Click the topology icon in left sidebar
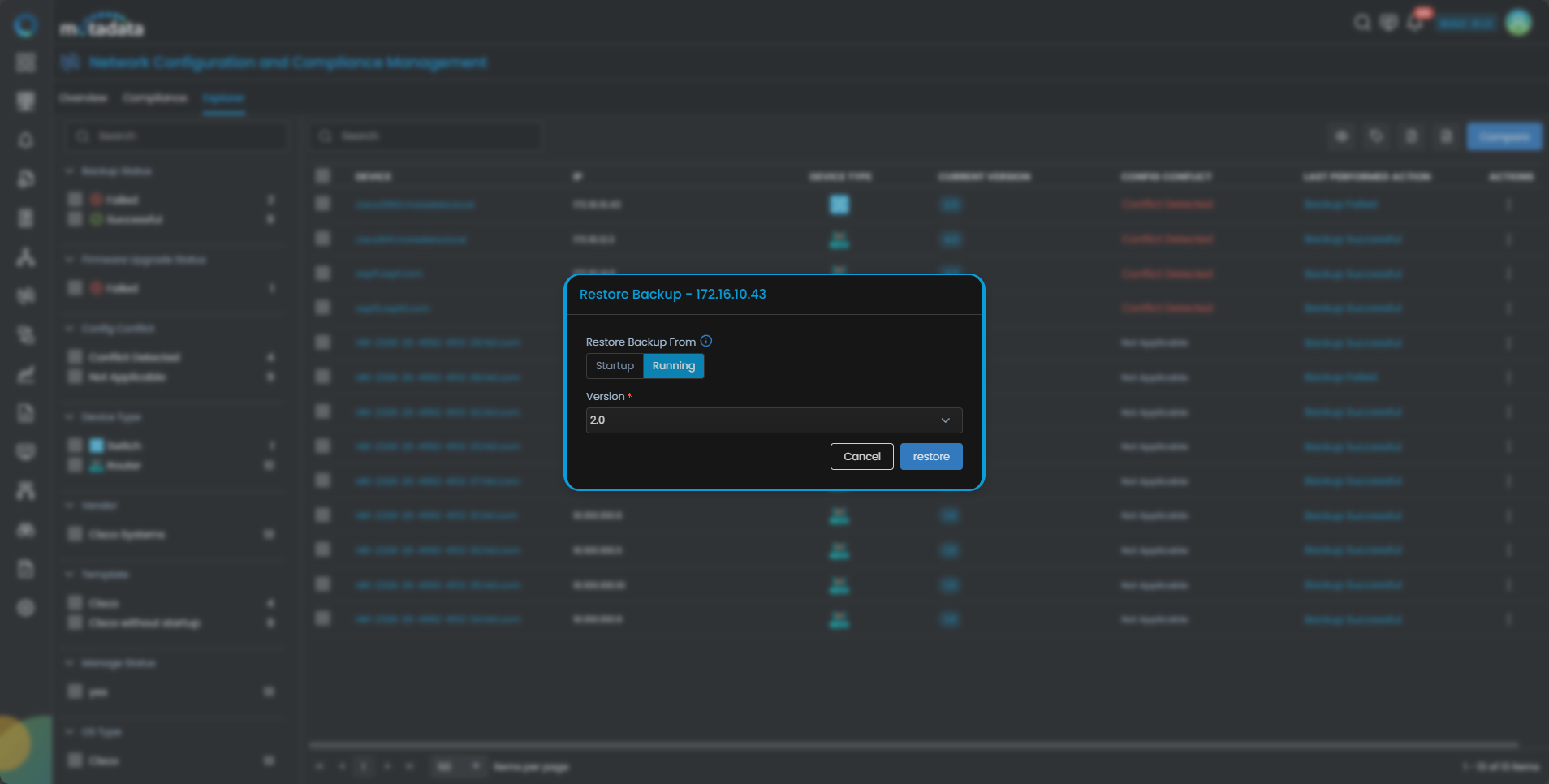Screen dimensions: 1549x784 pyautogui.click(x=26, y=258)
